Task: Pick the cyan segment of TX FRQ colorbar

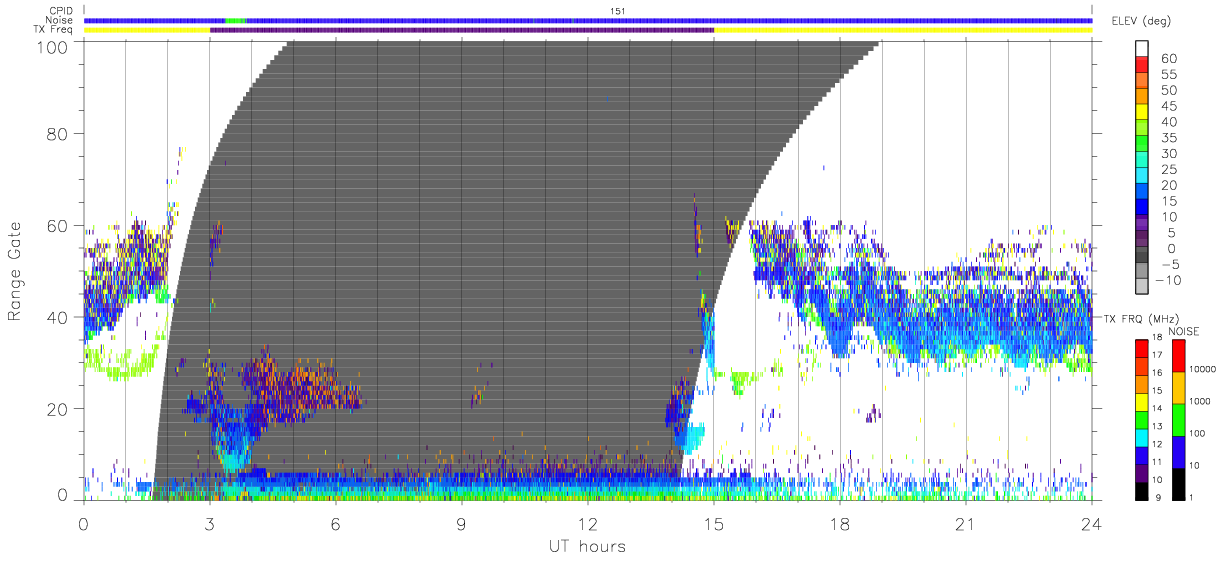Action: (x=1141, y=437)
